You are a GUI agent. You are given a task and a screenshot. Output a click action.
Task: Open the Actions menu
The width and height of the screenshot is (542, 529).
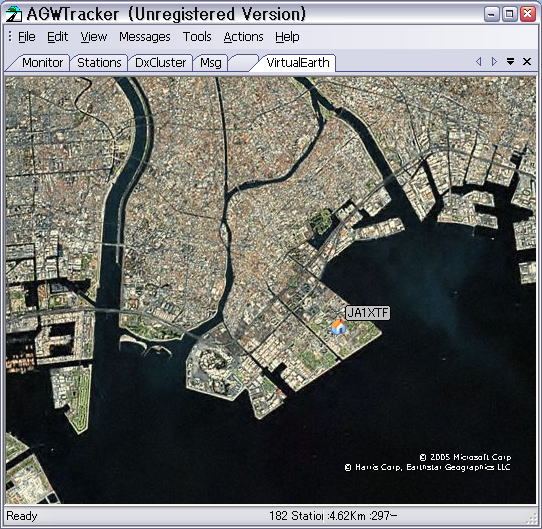243,37
